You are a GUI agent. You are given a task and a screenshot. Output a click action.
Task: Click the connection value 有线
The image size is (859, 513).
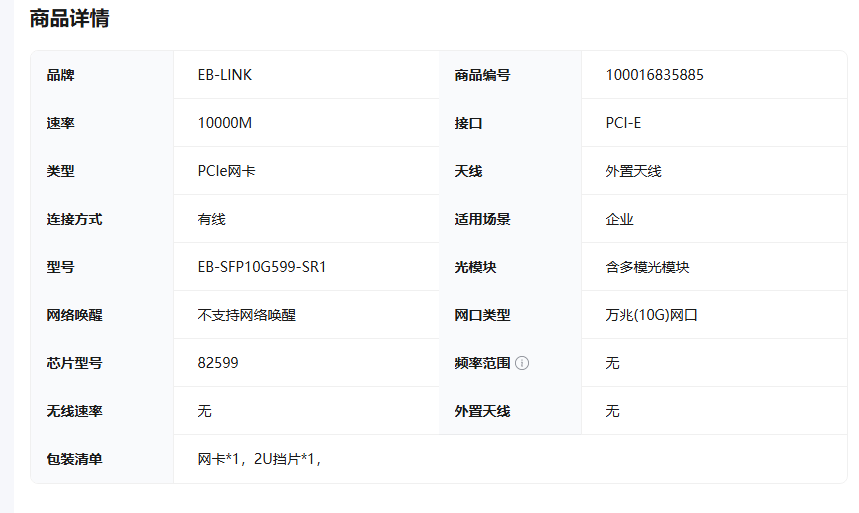point(211,219)
